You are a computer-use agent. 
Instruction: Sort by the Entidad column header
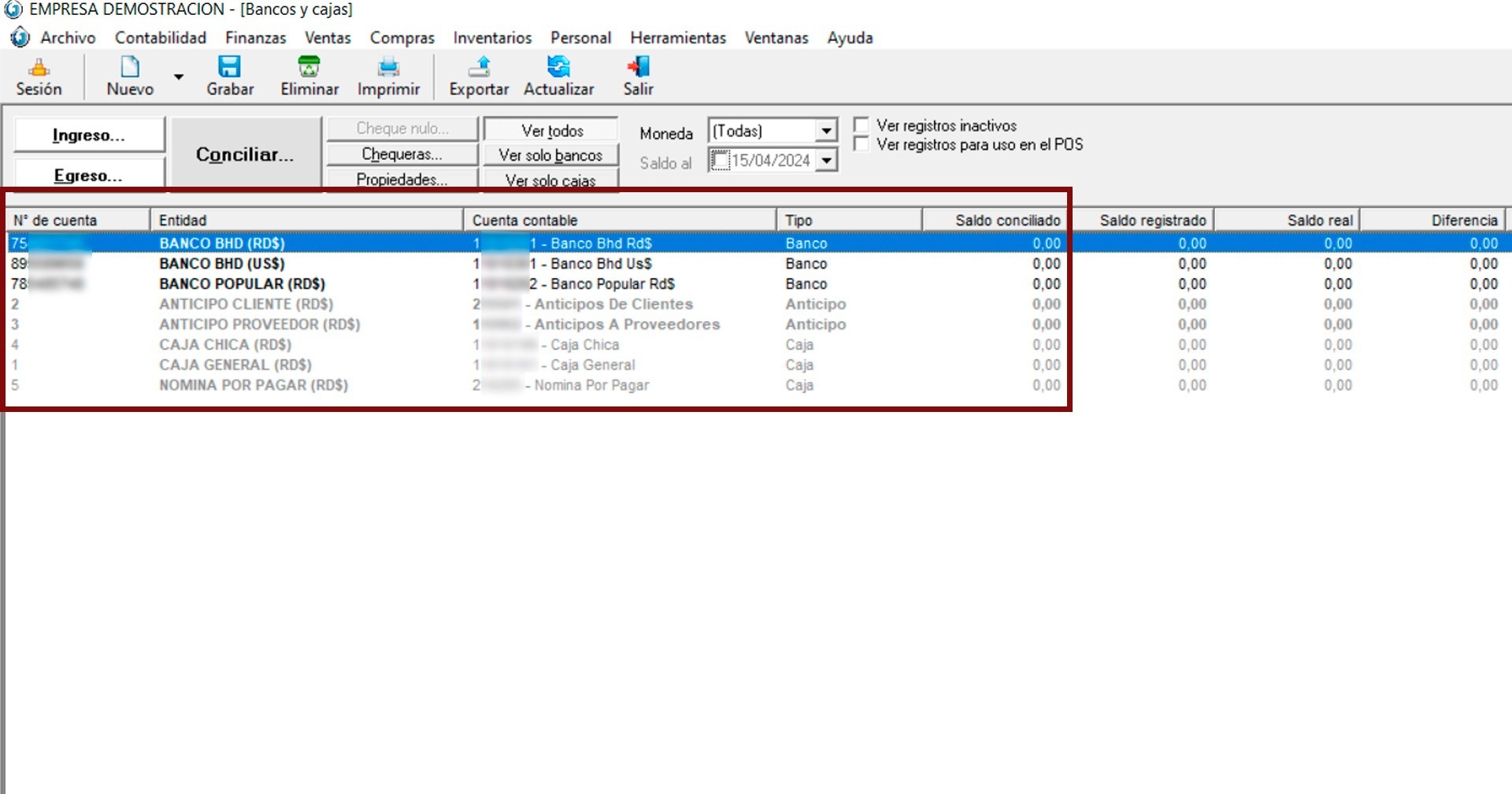pos(306,221)
